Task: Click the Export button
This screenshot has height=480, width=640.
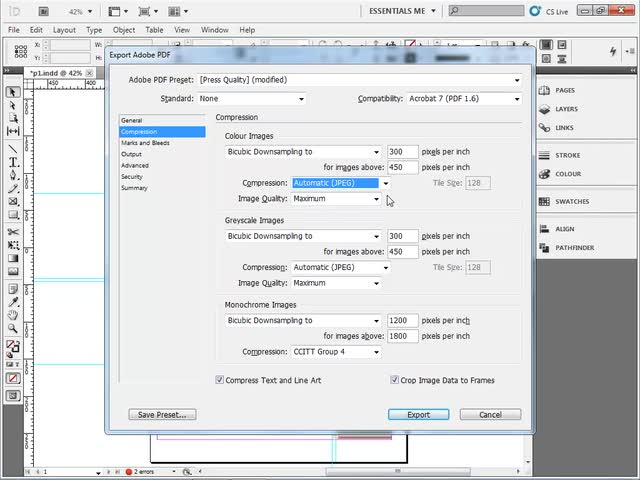Action: [418, 415]
